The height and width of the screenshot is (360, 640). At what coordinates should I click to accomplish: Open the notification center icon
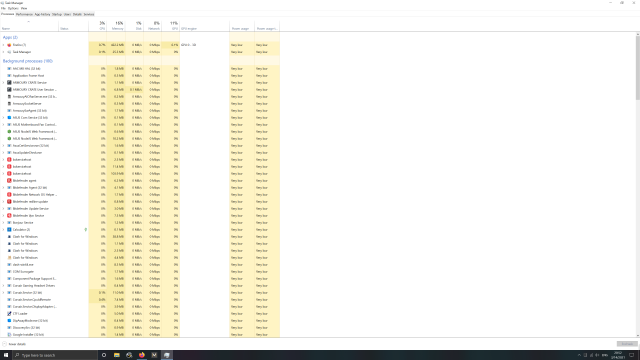pyautogui.click(x=632, y=355)
